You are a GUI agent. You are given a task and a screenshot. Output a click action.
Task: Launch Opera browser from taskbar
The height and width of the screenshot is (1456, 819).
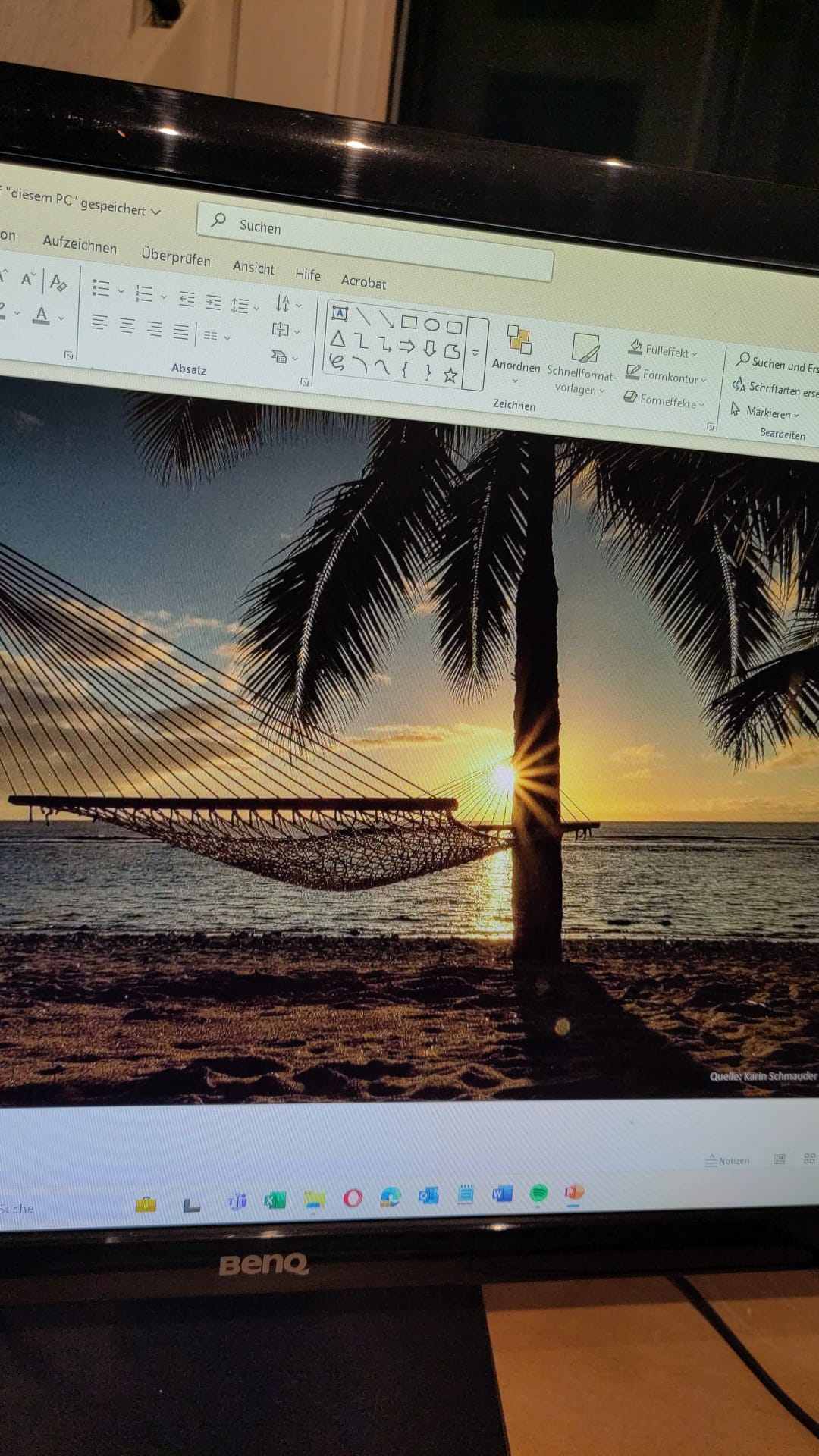click(353, 1198)
